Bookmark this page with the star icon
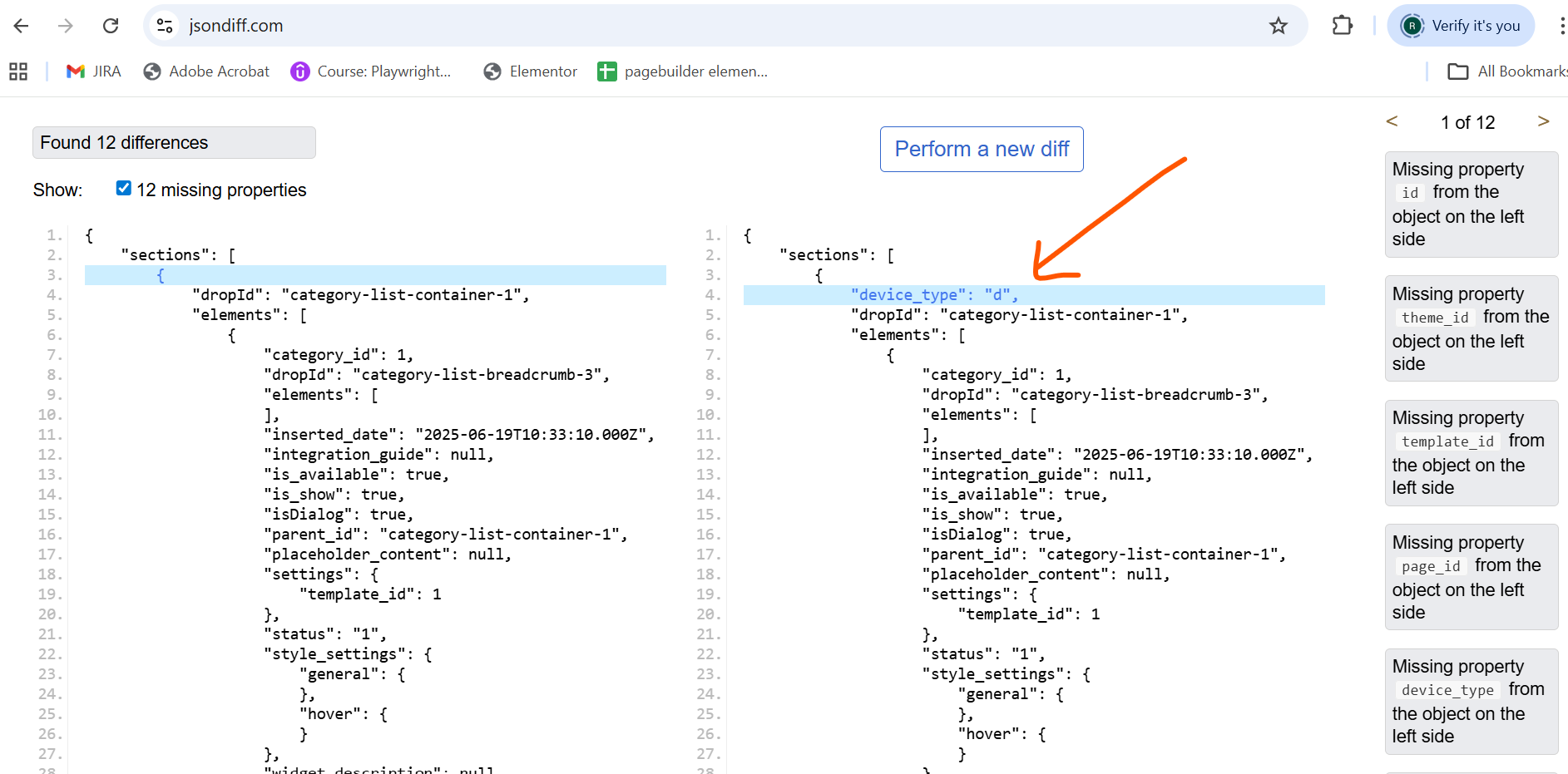Image resolution: width=1568 pixels, height=774 pixels. pyautogui.click(x=1279, y=26)
